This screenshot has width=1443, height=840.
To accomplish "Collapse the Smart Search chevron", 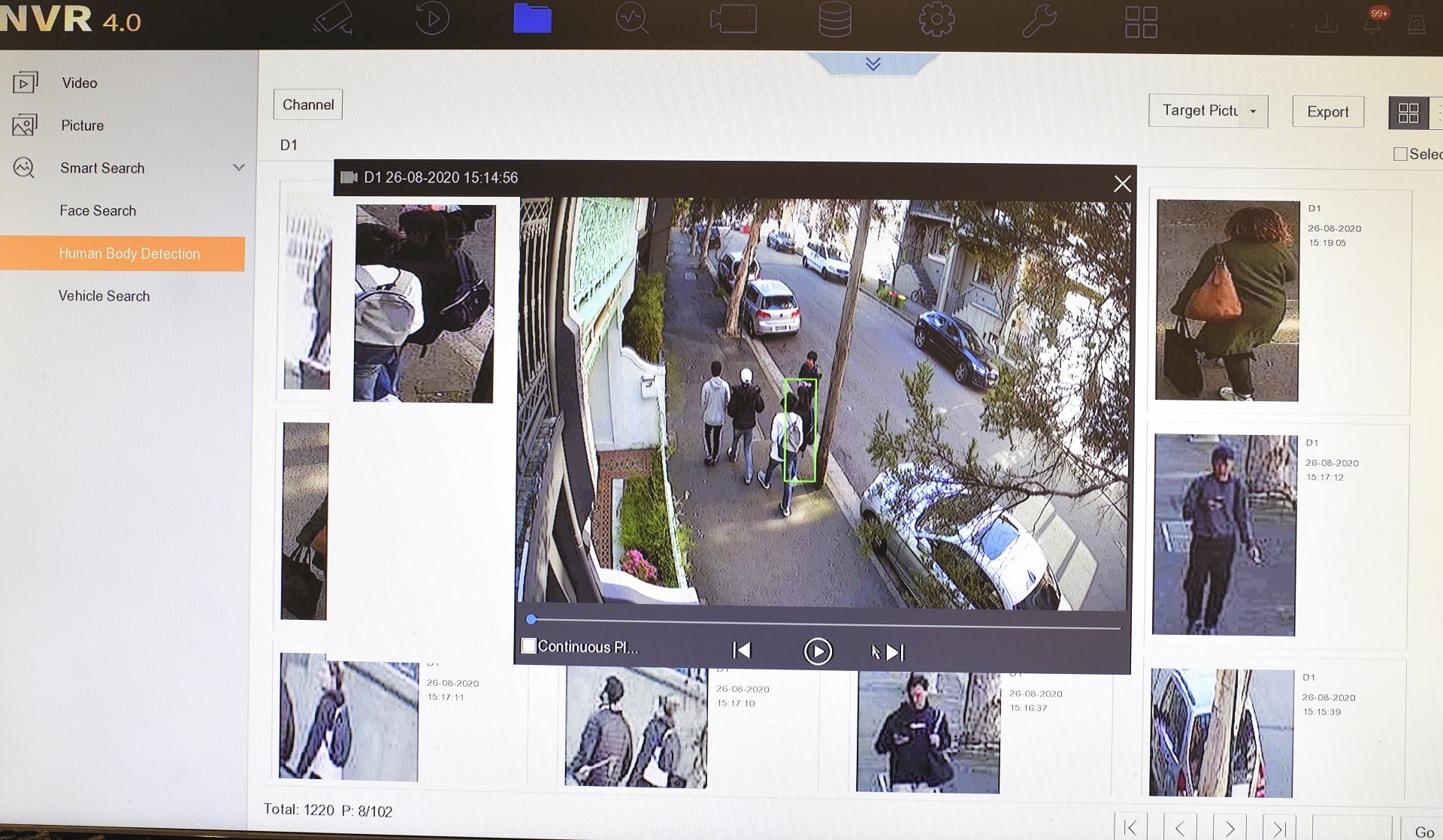I will [x=239, y=168].
